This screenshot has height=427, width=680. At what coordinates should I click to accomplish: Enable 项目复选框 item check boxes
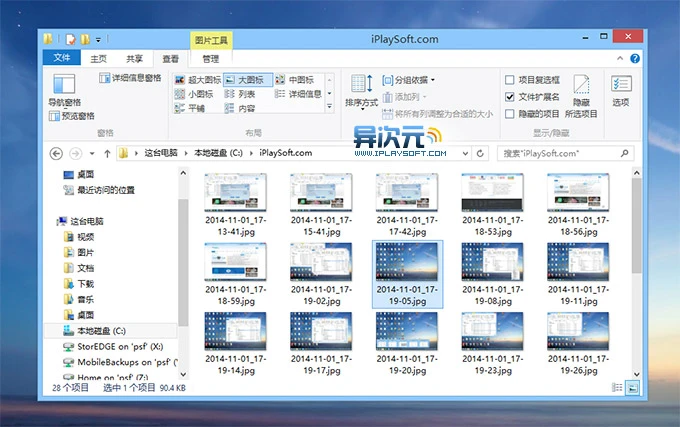pos(510,80)
